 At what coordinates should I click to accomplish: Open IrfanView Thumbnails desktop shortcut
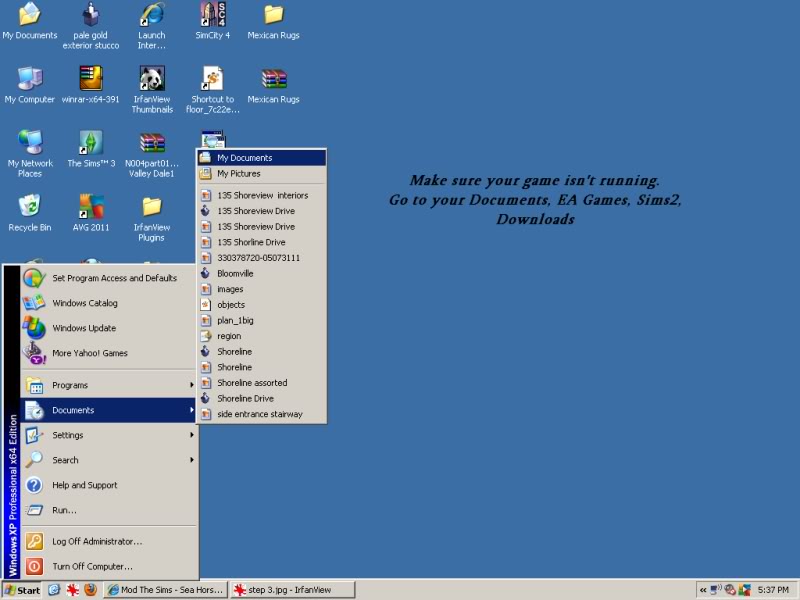(152, 90)
